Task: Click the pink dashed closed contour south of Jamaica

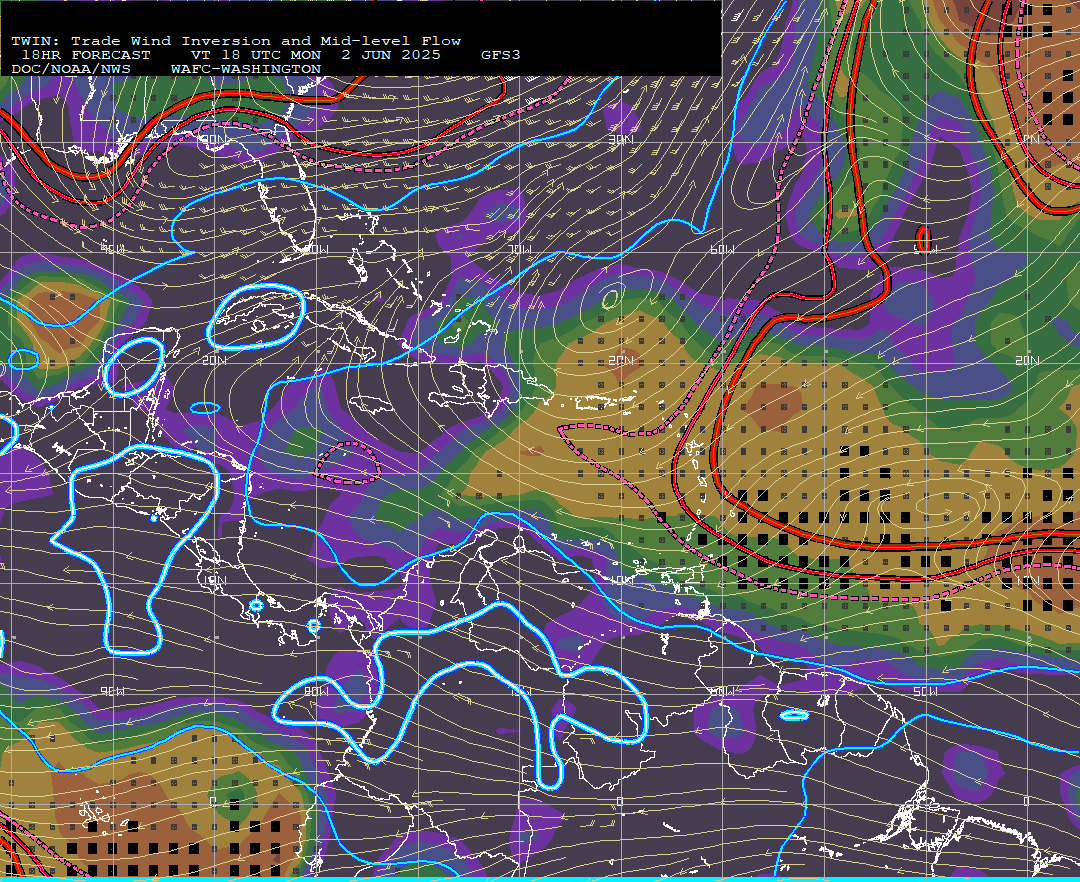Action: 348,463
